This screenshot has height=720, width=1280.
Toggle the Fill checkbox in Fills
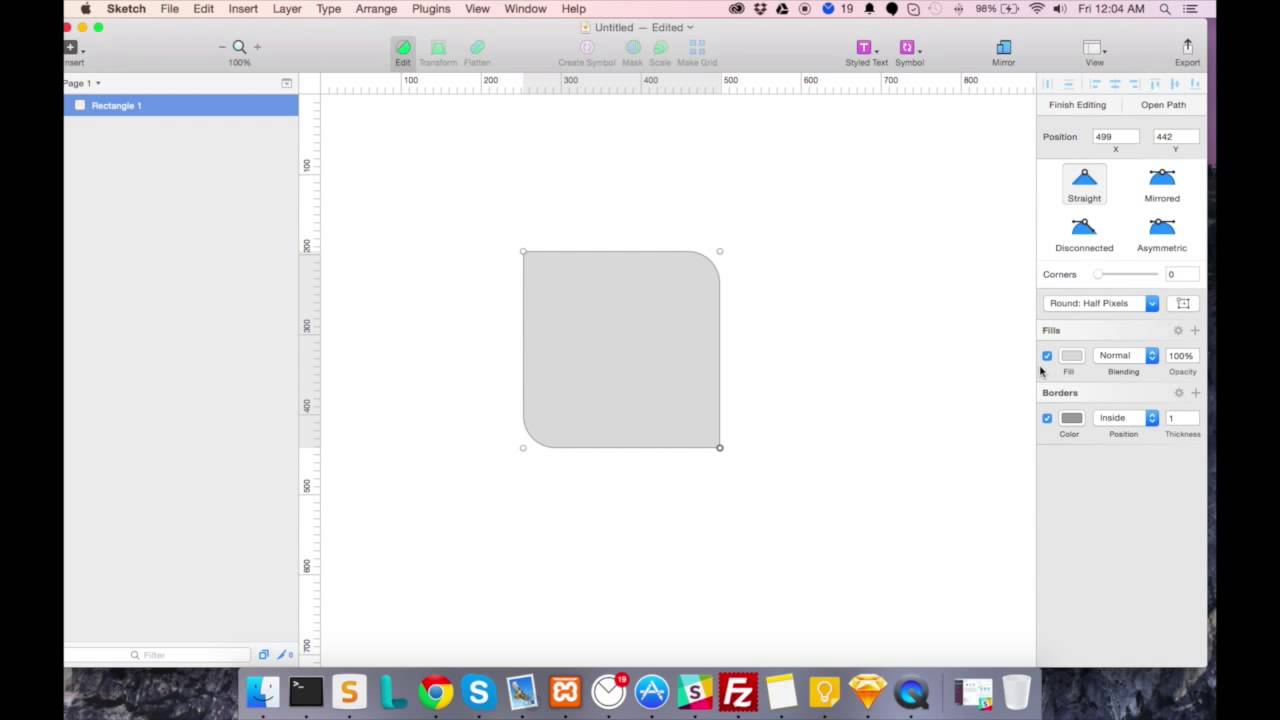(x=1047, y=355)
